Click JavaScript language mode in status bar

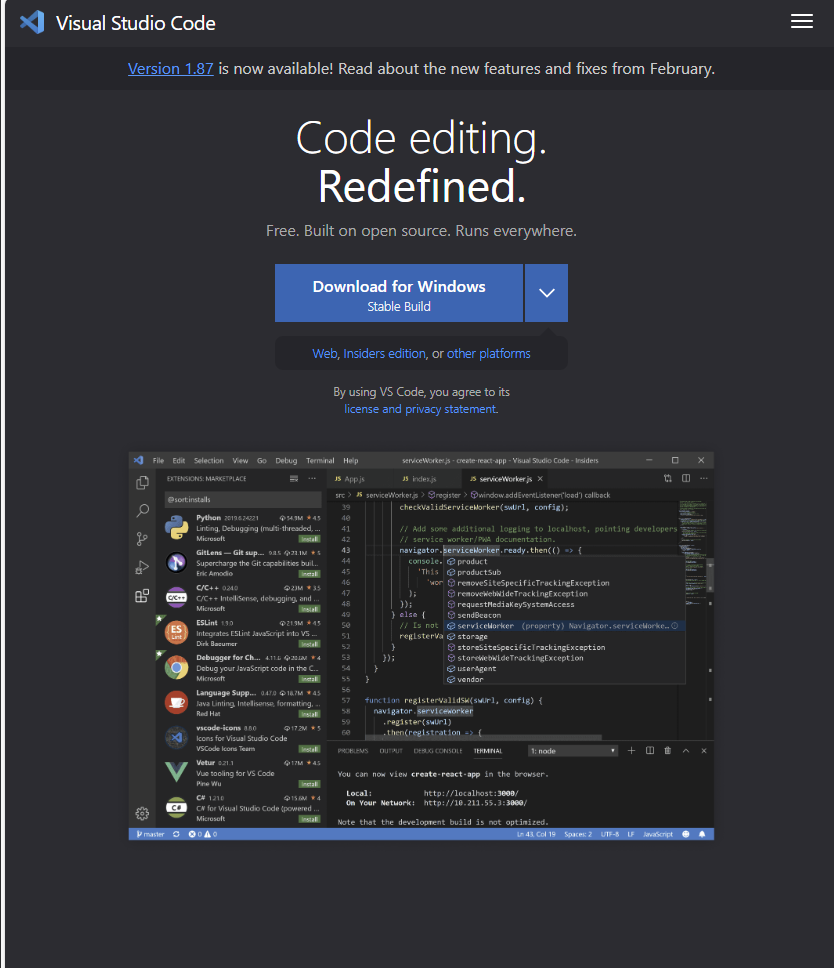pyautogui.click(x=658, y=835)
